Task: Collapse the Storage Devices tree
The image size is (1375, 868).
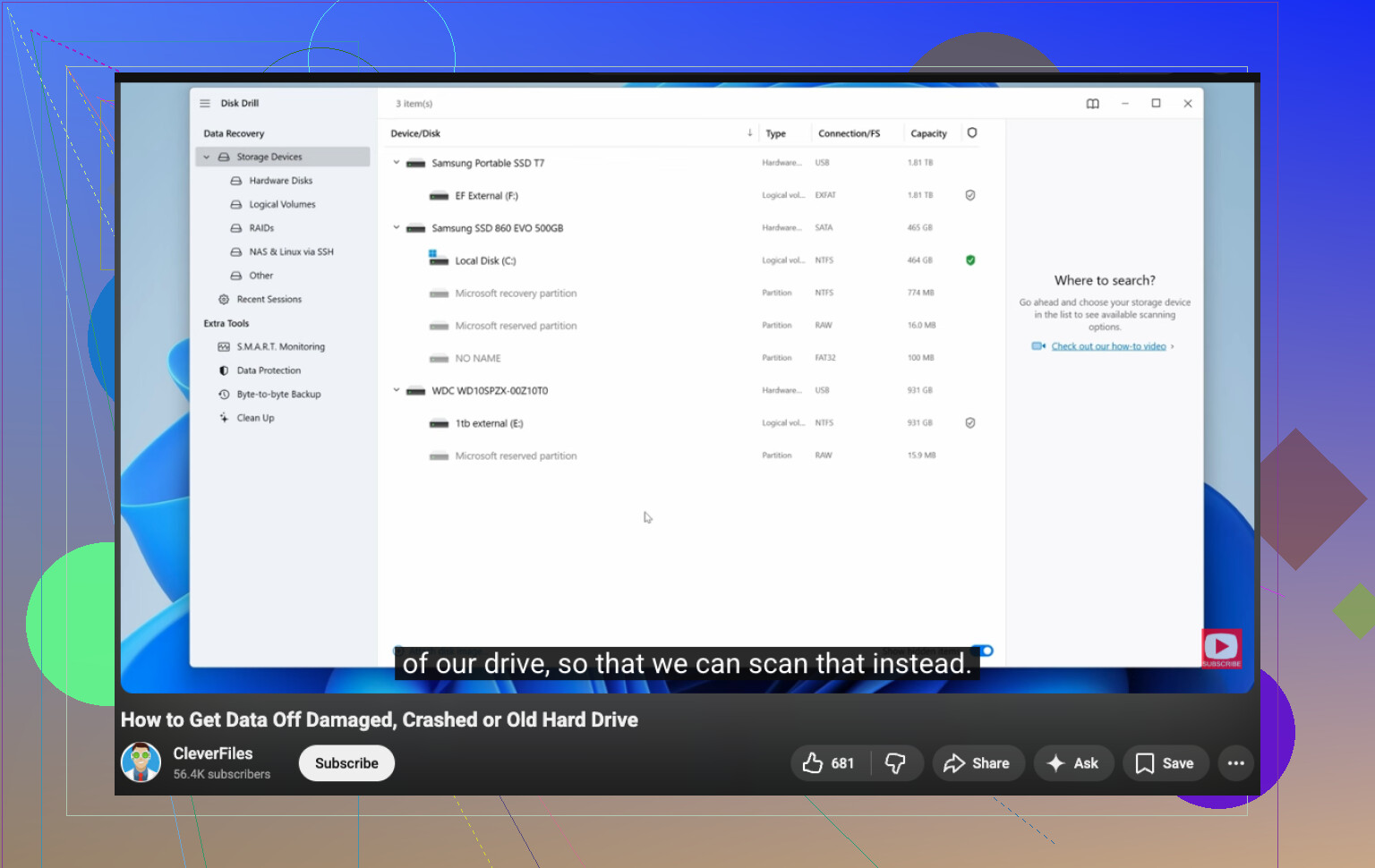Action: point(207,157)
